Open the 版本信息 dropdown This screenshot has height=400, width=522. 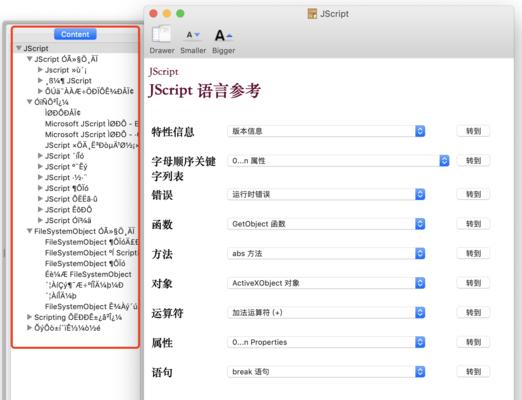[x=326, y=131]
